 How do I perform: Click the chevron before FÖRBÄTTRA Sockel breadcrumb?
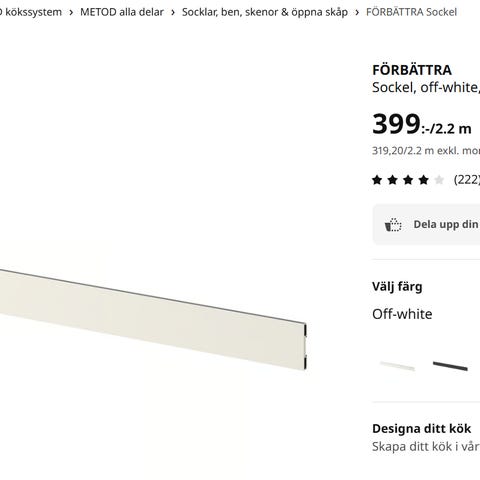click(357, 13)
